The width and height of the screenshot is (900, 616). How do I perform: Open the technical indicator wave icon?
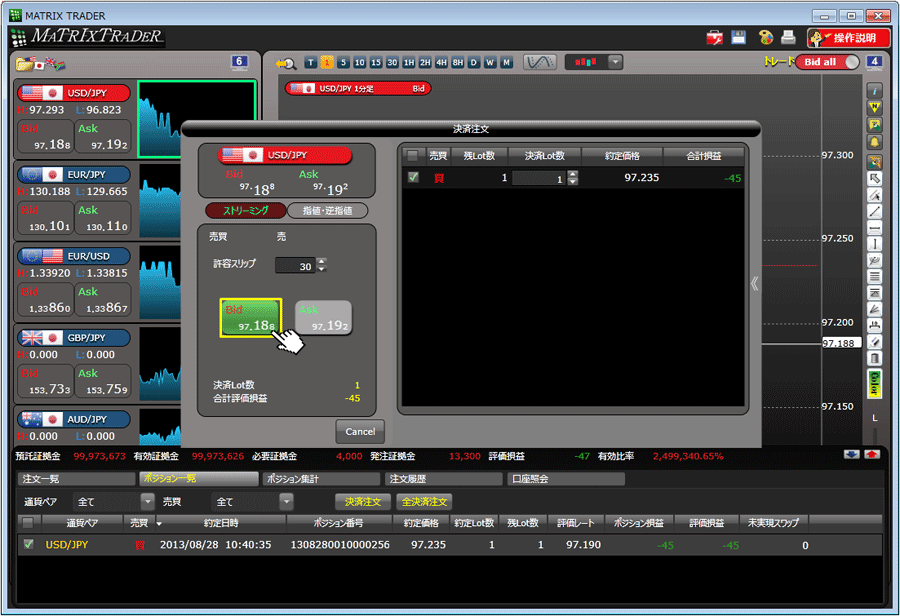tap(540, 62)
